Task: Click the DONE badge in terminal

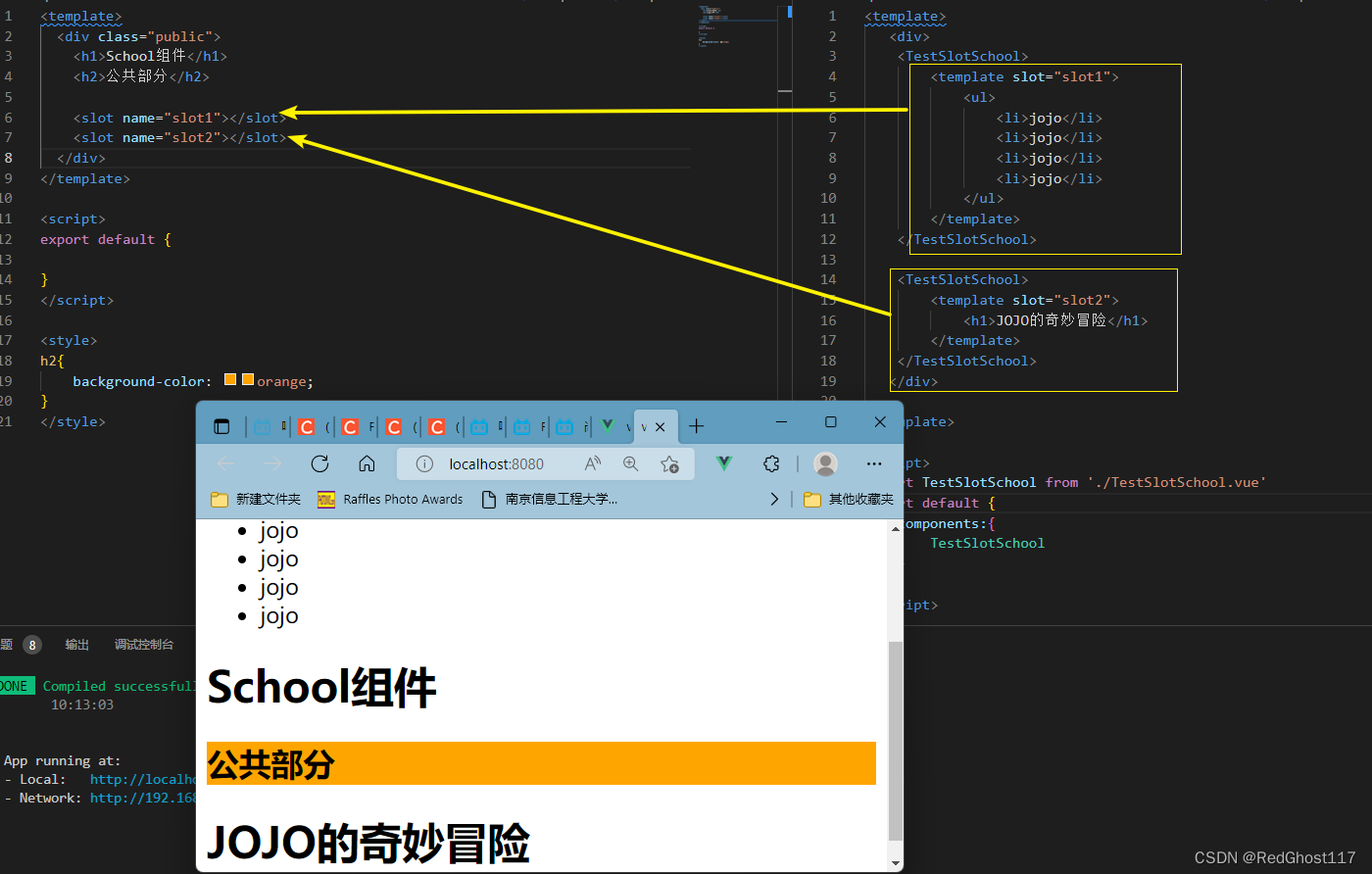Action: pyautogui.click(x=17, y=686)
